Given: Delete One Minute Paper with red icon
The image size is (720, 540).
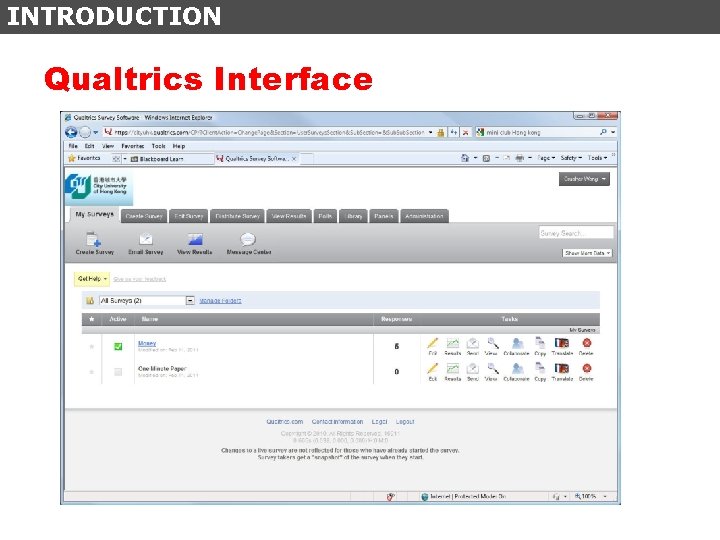Looking at the screenshot, I should coord(586,368).
